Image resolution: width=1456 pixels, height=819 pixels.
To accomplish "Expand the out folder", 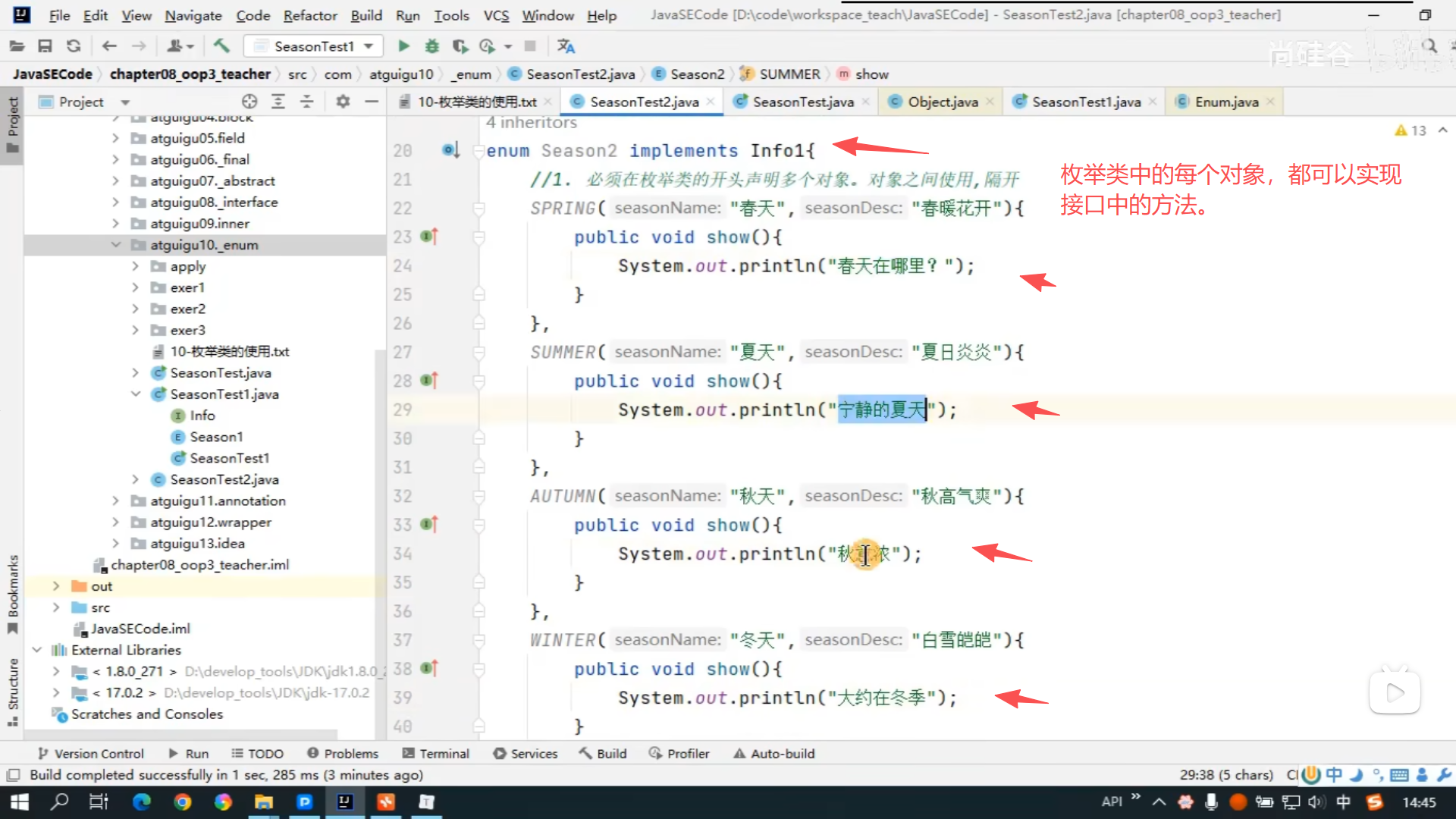I will pos(55,586).
